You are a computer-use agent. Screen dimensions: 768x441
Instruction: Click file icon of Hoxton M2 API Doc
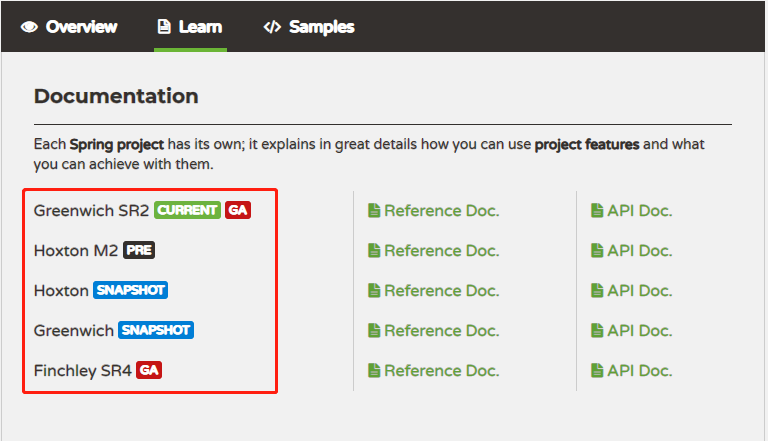pyautogui.click(x=597, y=250)
